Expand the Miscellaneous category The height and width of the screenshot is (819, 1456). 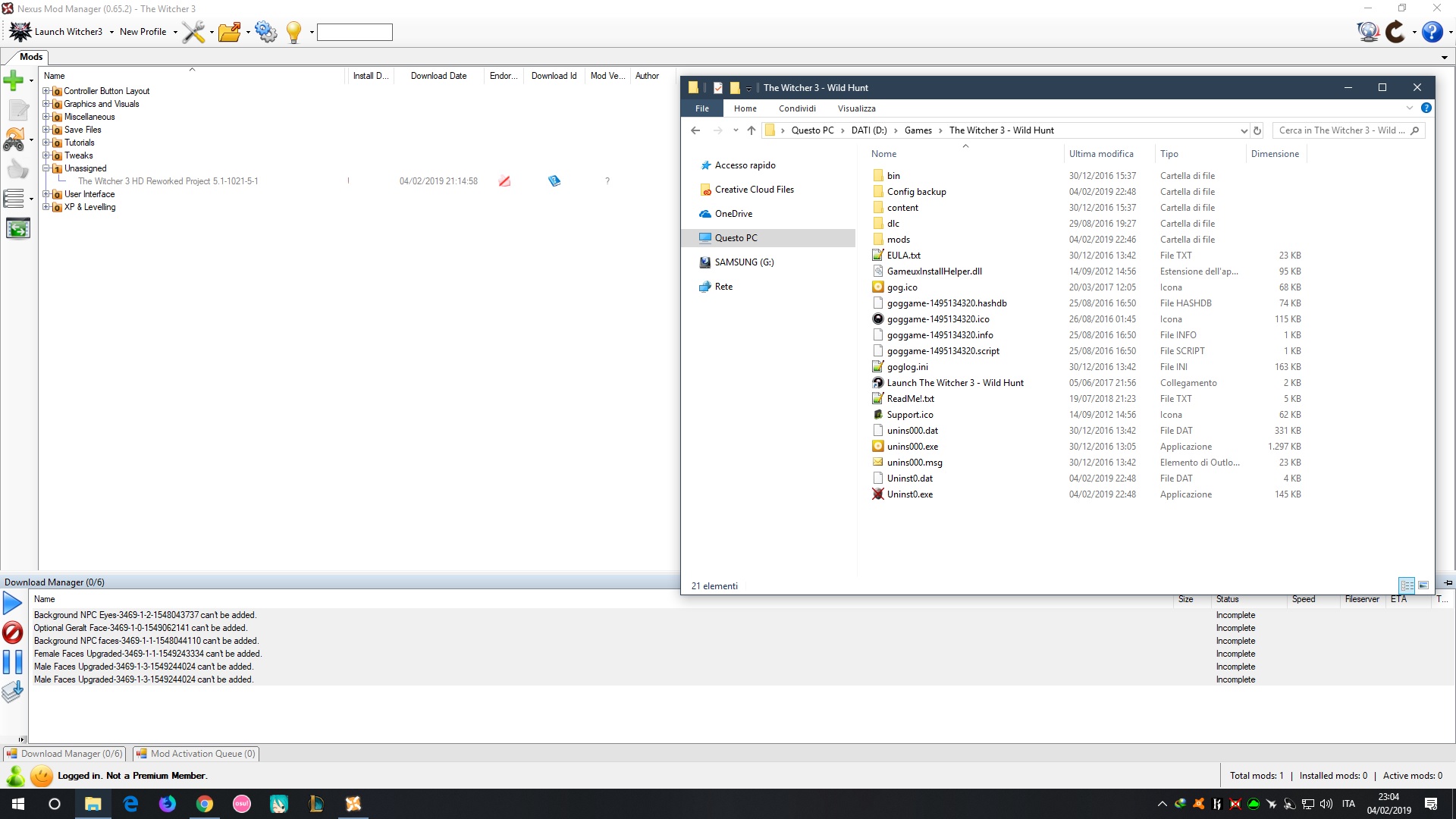(46, 117)
